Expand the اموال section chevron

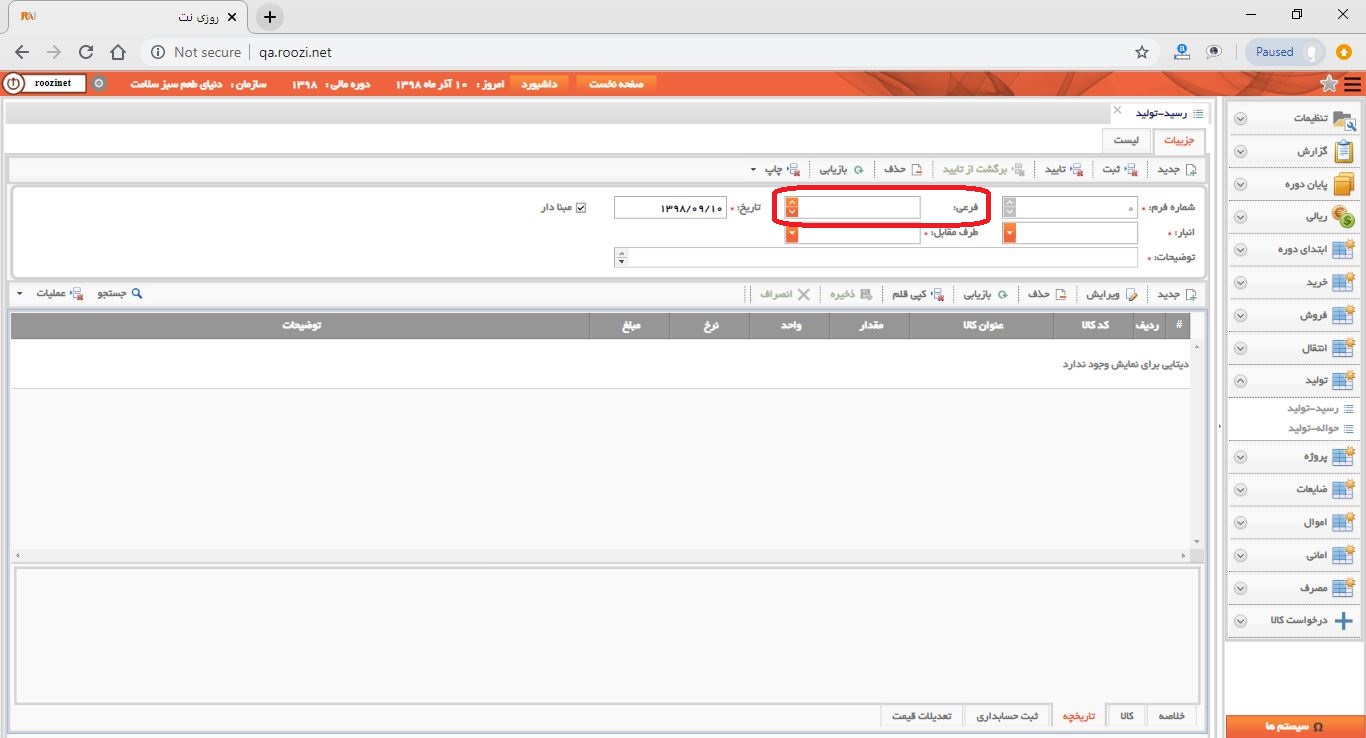coord(1240,522)
